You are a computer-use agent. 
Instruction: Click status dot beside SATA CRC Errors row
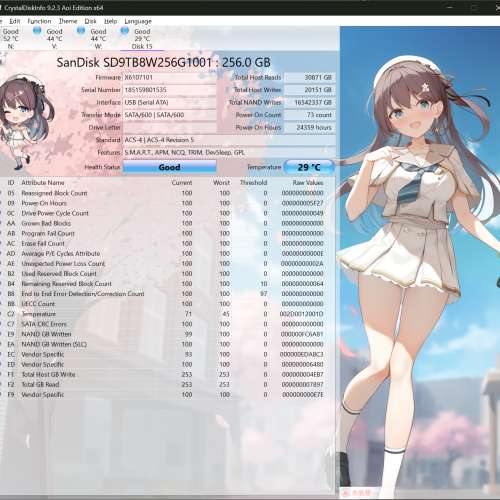(1, 324)
